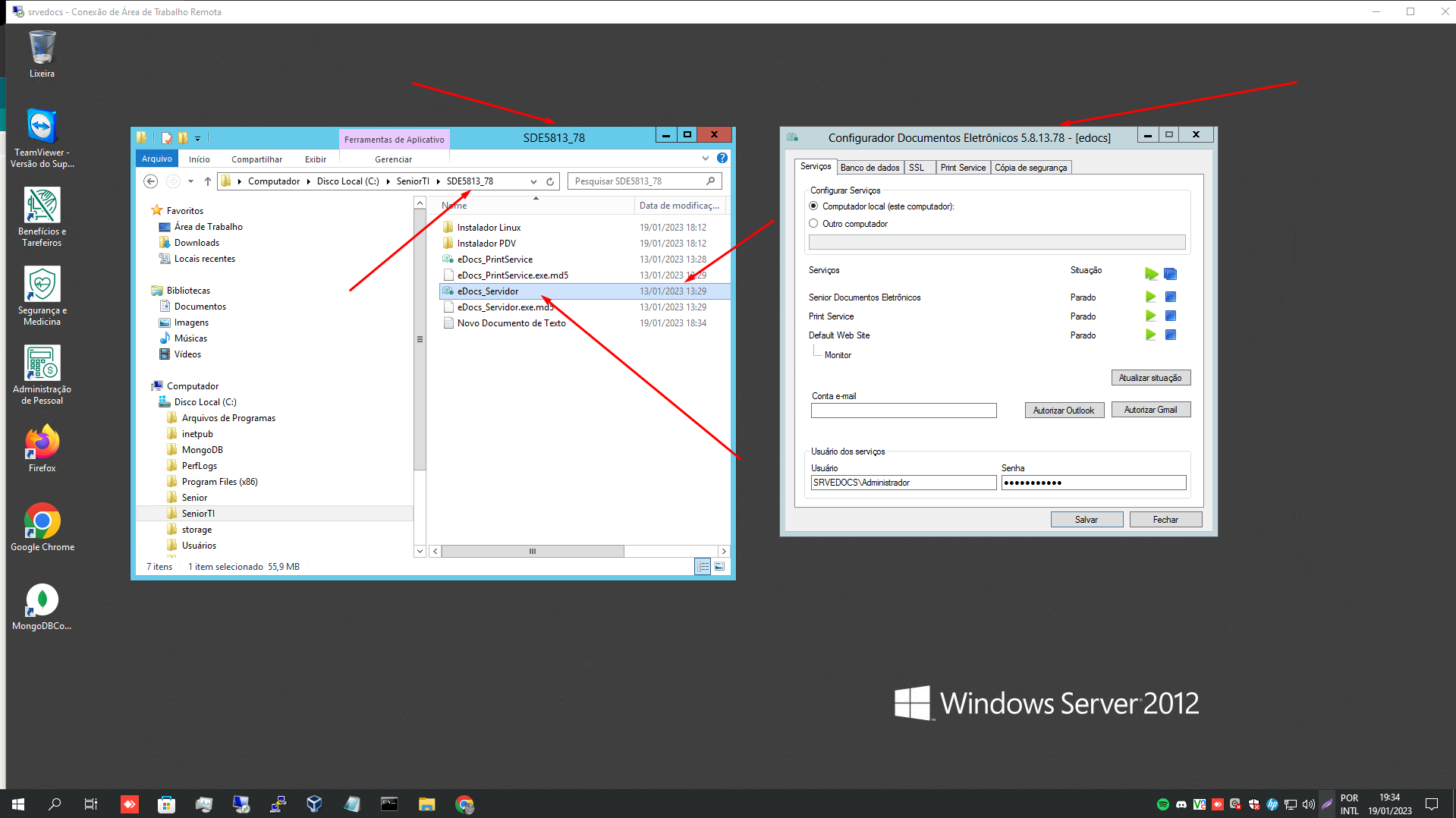
Task: Stop the Print Service with blue square
Action: (1171, 316)
